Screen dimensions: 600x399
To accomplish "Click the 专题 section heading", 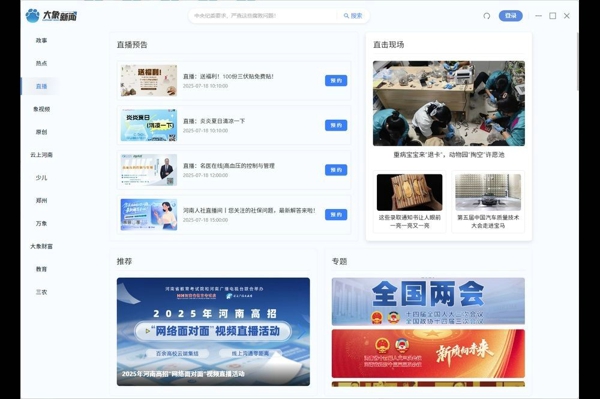I will click(x=339, y=262).
